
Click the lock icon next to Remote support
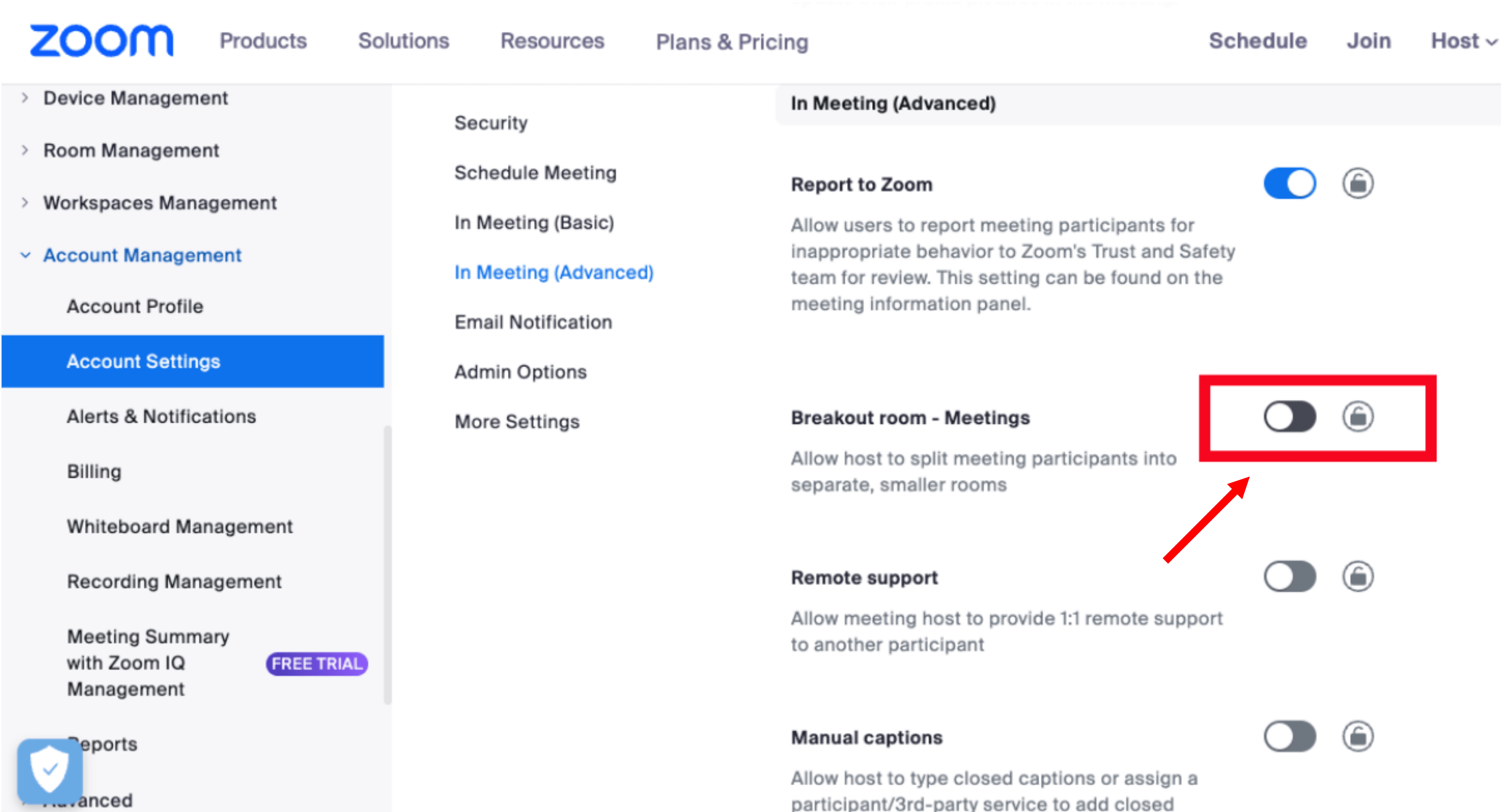tap(1356, 575)
